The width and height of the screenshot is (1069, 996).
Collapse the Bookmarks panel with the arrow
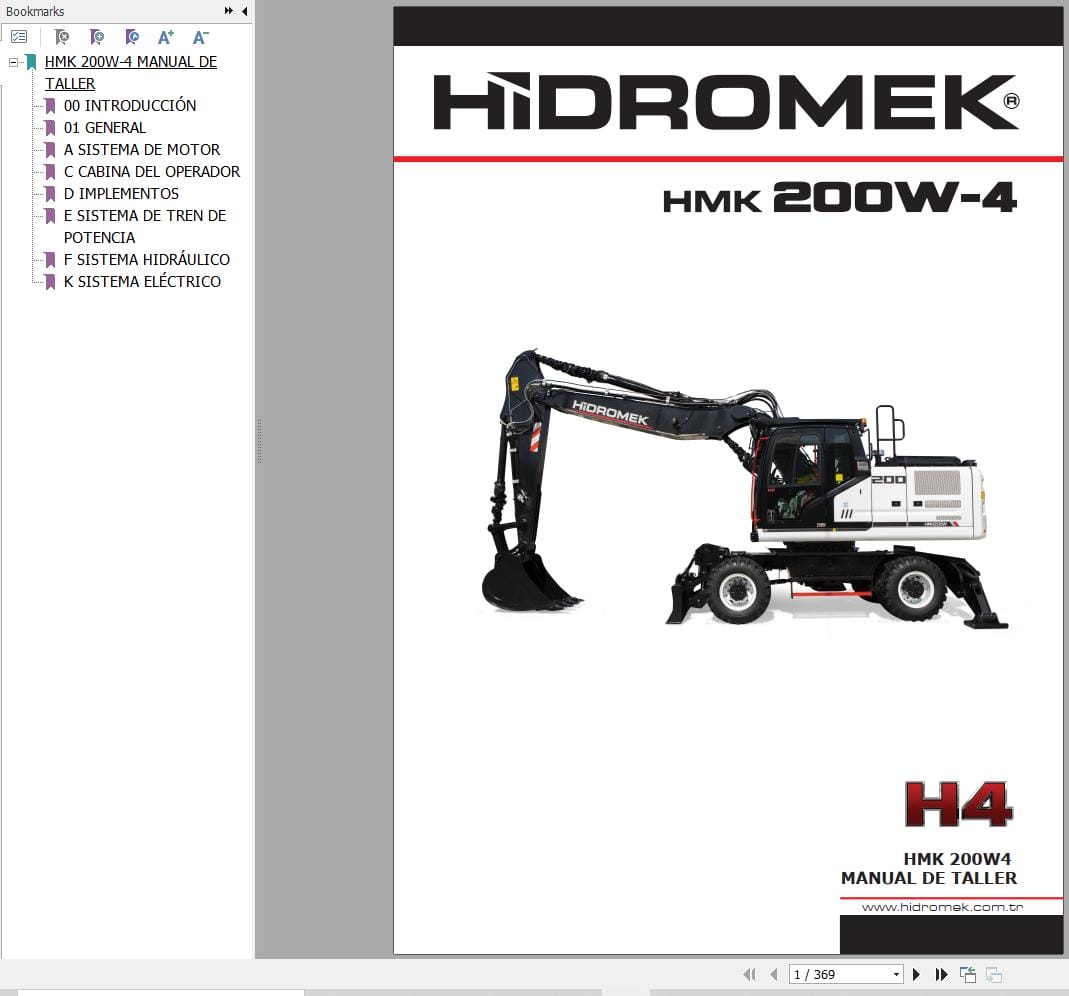pos(245,11)
